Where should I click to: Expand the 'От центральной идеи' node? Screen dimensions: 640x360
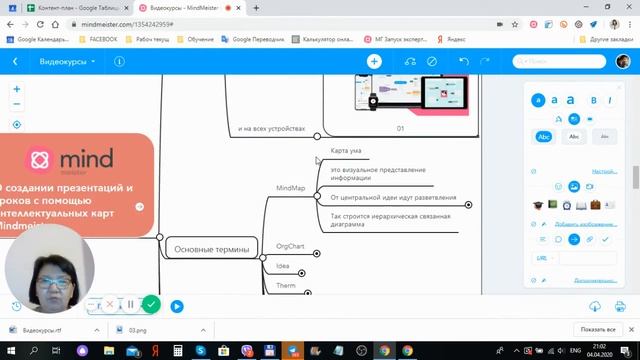coord(469,204)
